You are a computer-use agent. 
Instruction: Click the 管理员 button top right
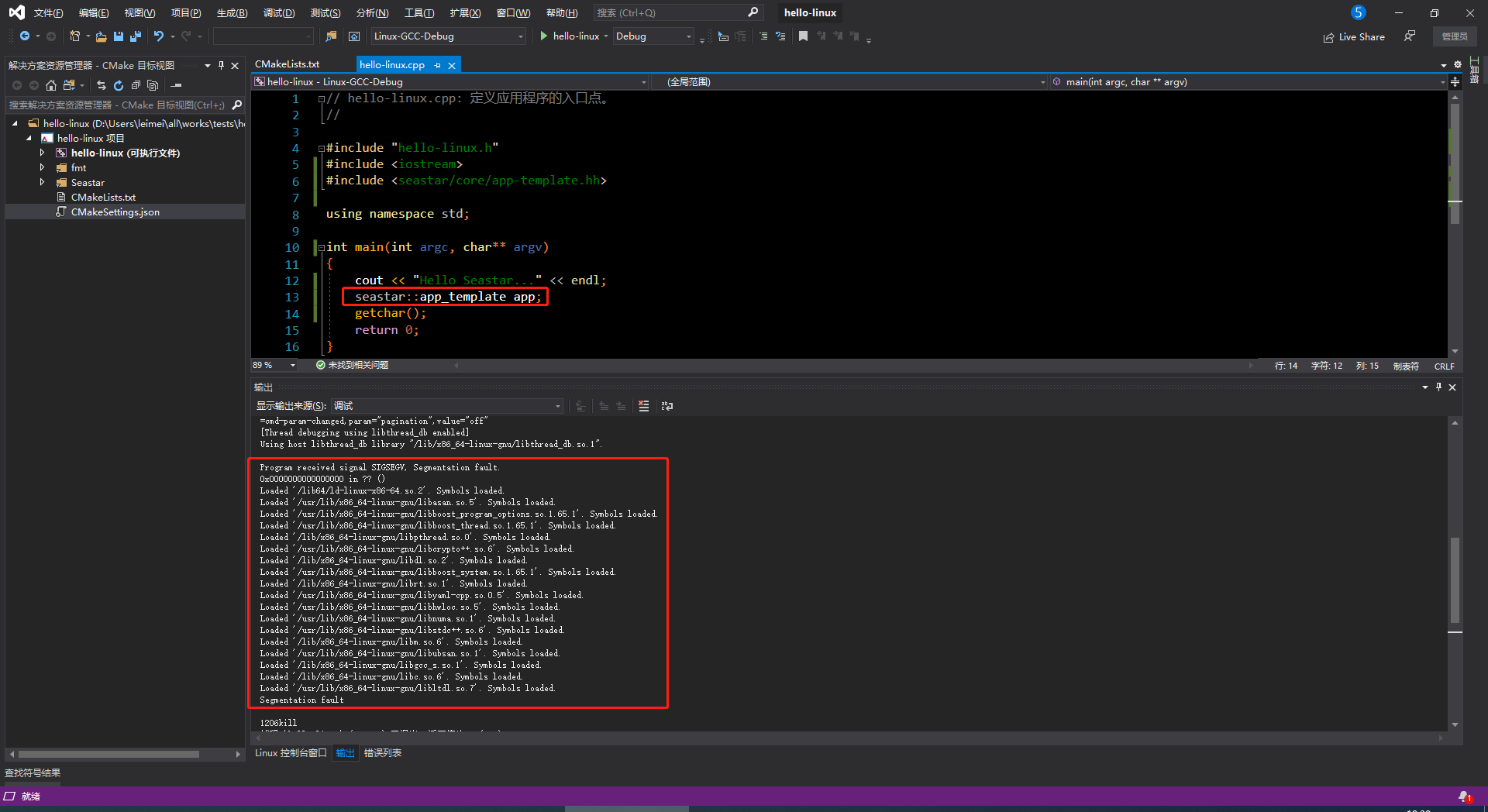click(x=1455, y=36)
